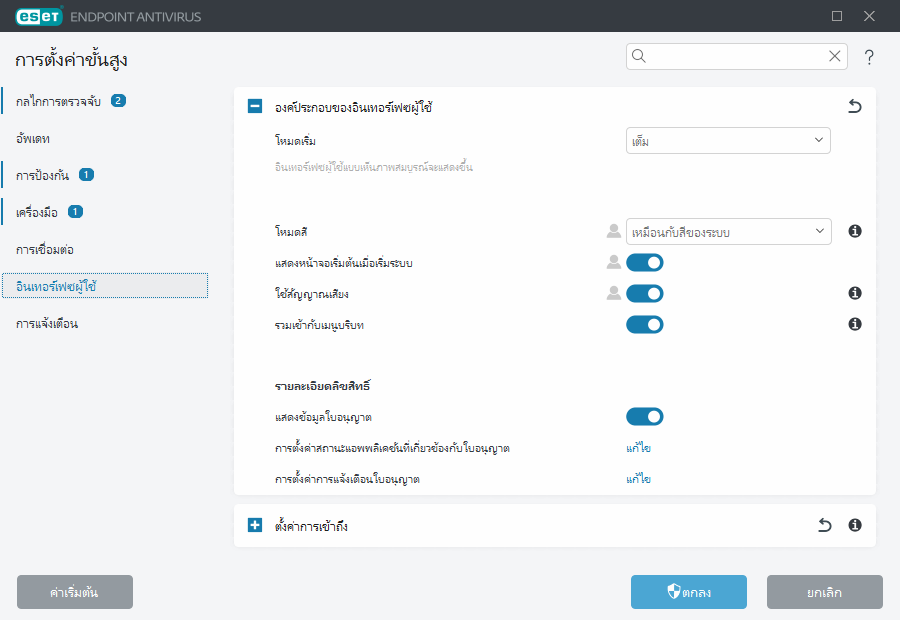The height and width of the screenshot is (620, 900).
Task: Toggle แสดงหน้าจอเริ่มต้นเมื่อเริ่มระบบ switch
Action: pos(645,262)
